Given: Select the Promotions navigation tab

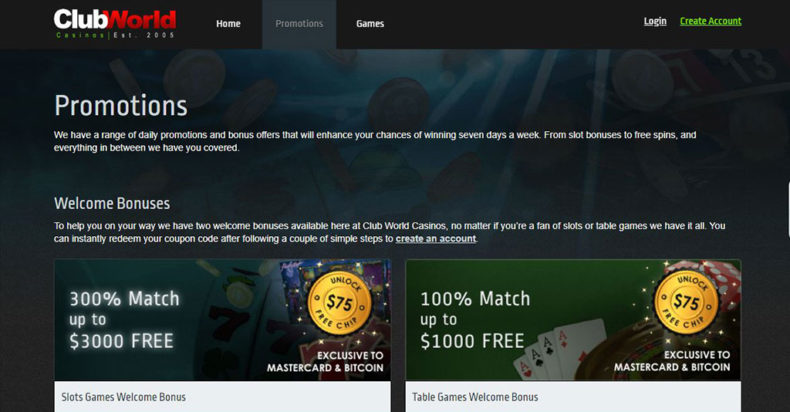Looking at the screenshot, I should pyautogui.click(x=299, y=24).
